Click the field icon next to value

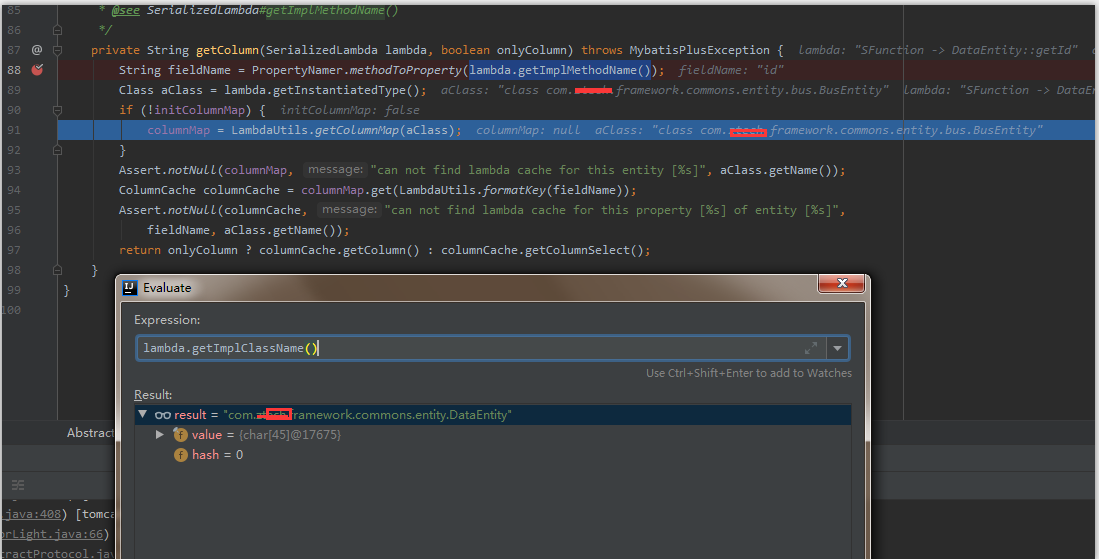[x=181, y=435]
